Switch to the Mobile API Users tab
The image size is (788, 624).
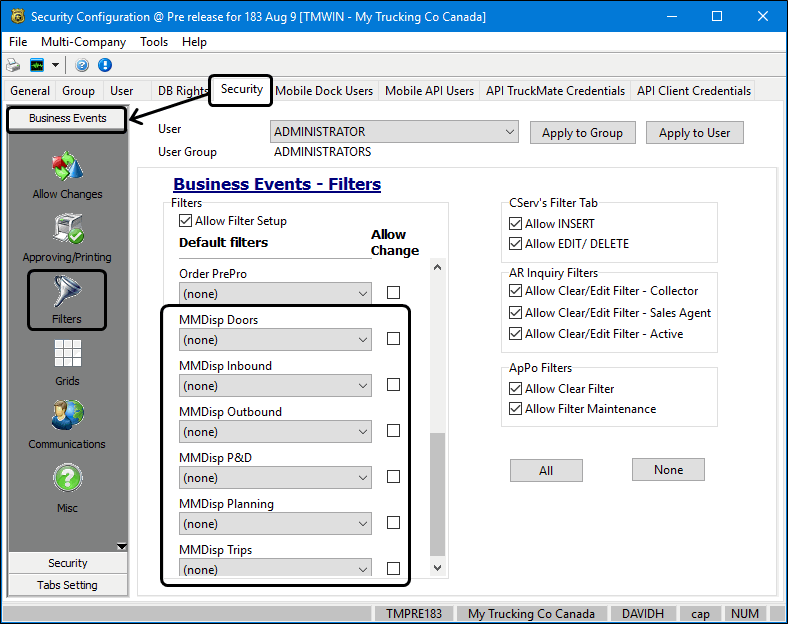coord(429,91)
